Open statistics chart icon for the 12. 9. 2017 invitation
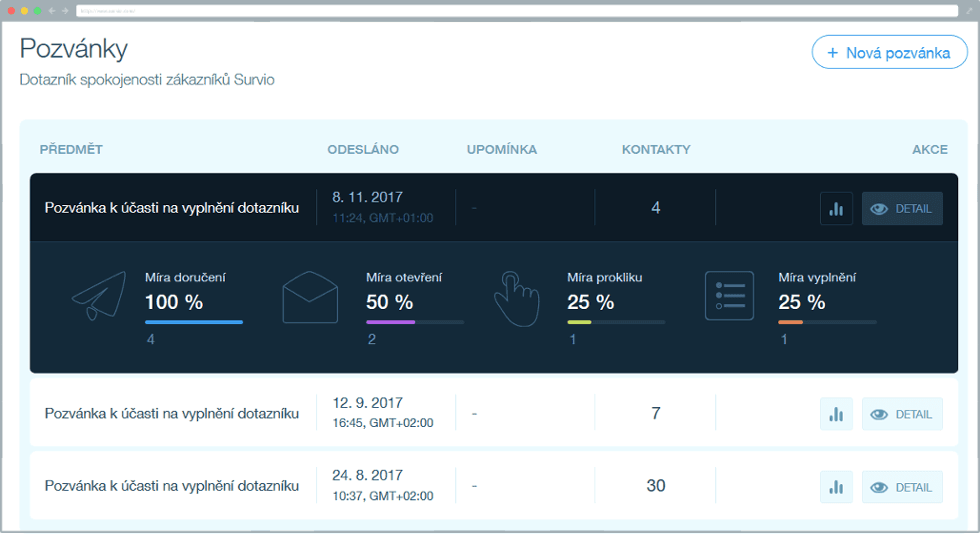The width and height of the screenshot is (980, 534). 836,414
